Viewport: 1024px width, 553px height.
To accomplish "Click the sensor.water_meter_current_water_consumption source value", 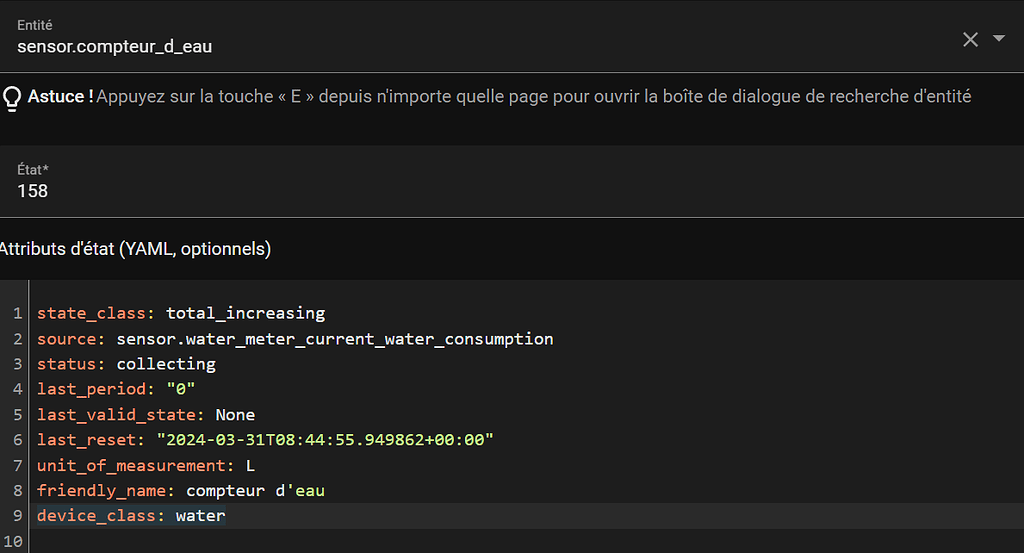I will pyautogui.click(x=335, y=339).
